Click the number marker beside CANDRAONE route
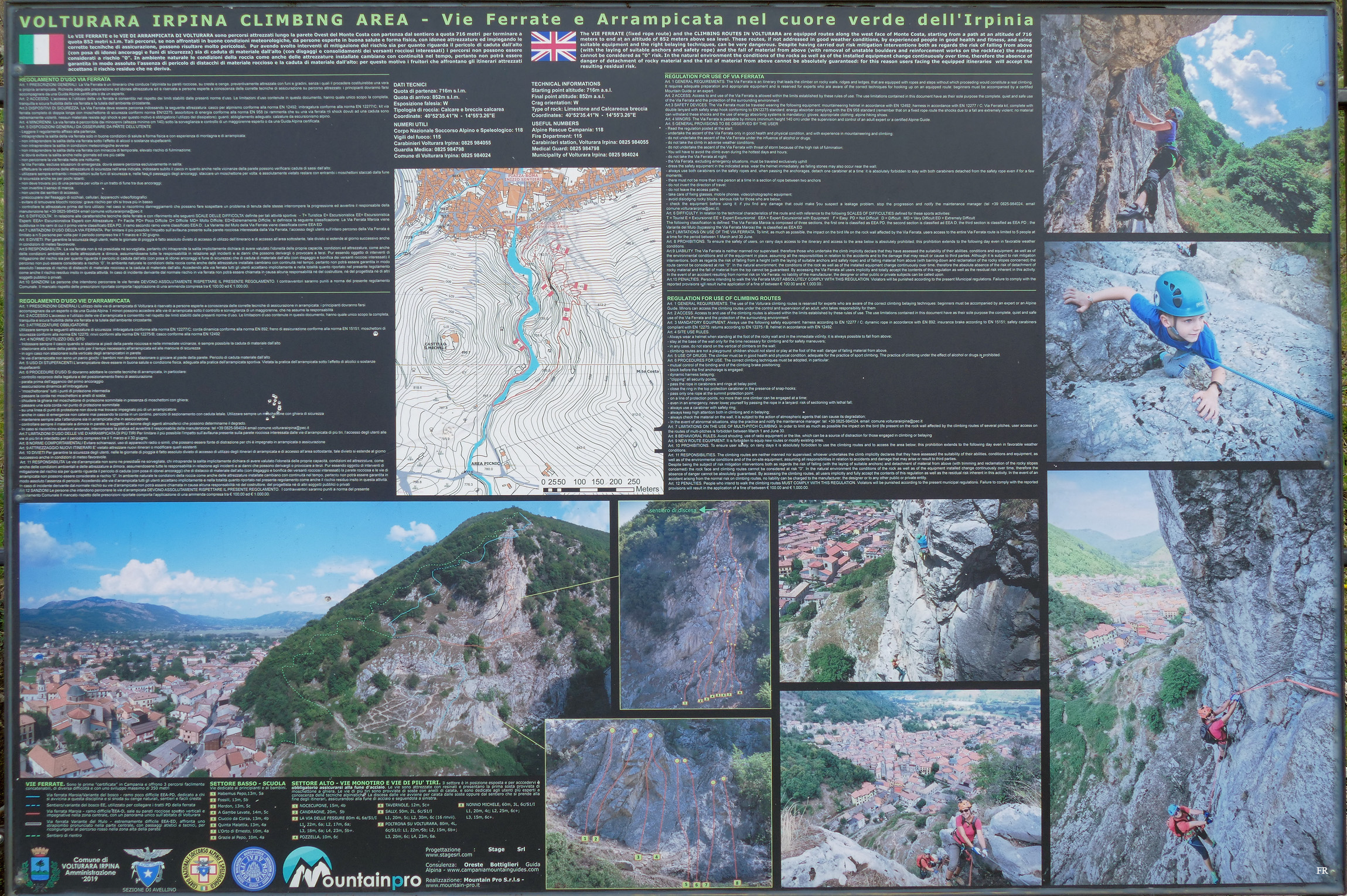The width and height of the screenshot is (1347, 896). (295, 812)
